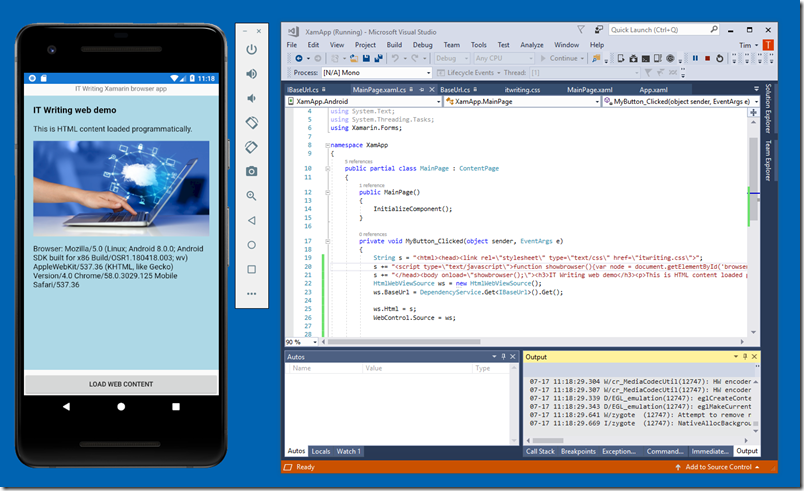Open the MyButton_Clicked member dropdown

pos(681,101)
